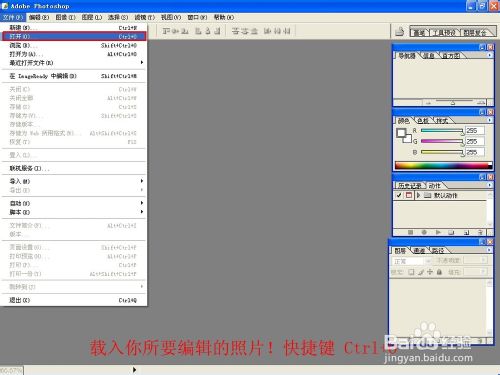Click the distribute left edges icon
Viewport: 500px width, 375px height.
coord(267,31)
